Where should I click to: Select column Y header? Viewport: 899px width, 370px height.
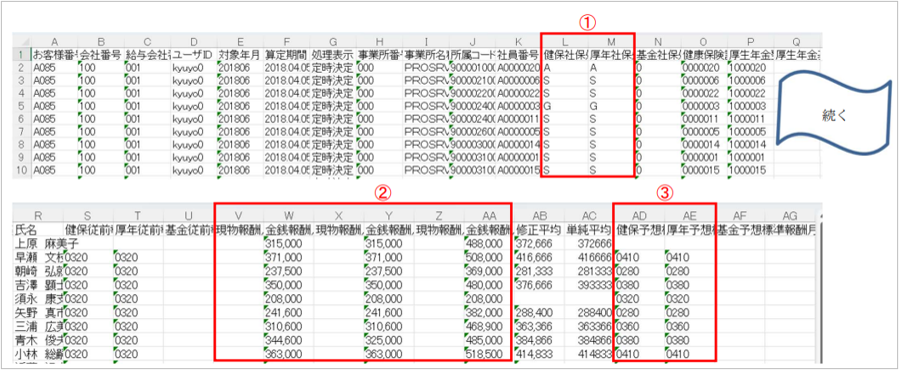[388, 216]
